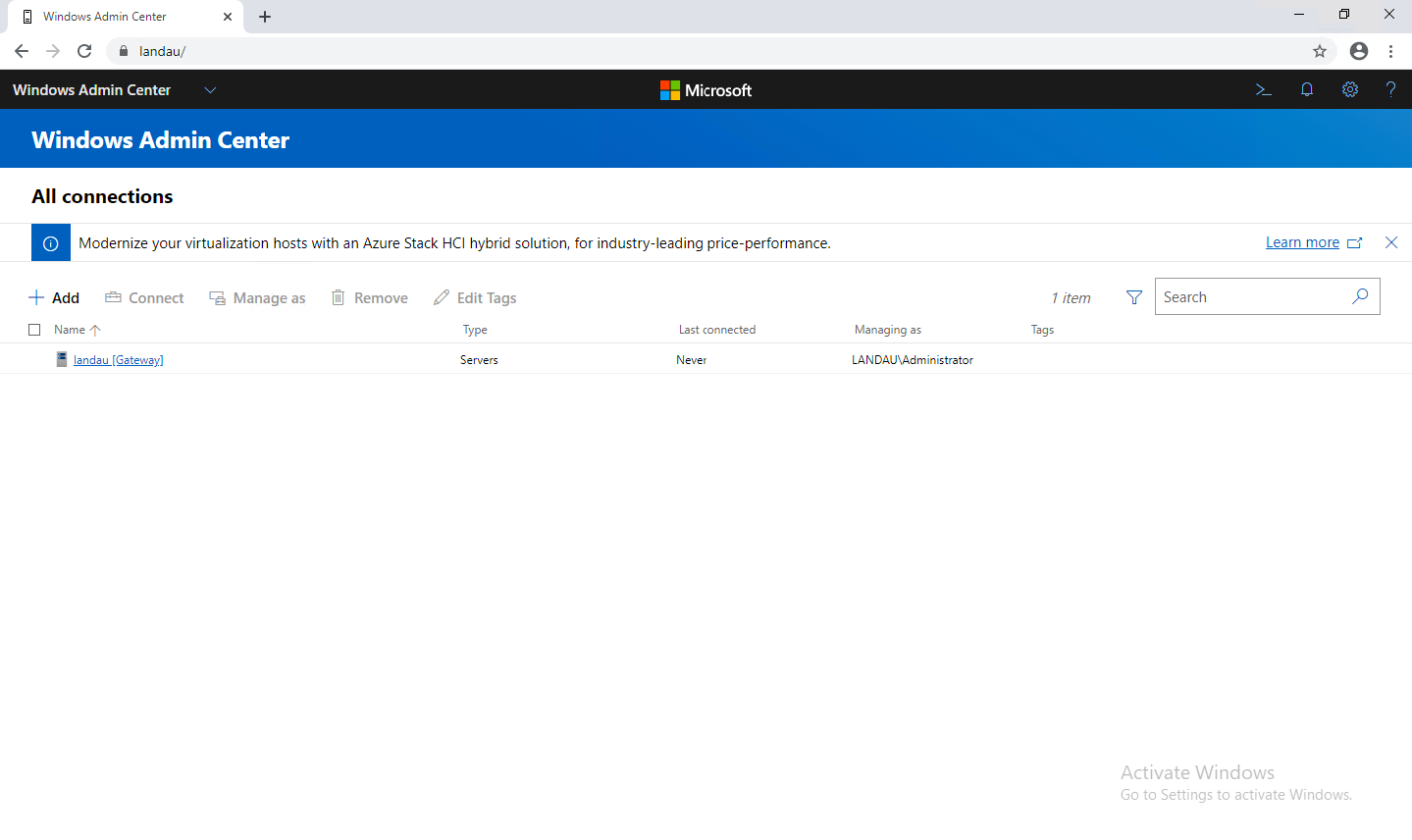Sort by the Tags column
The height and width of the screenshot is (840, 1412).
[1042, 330]
